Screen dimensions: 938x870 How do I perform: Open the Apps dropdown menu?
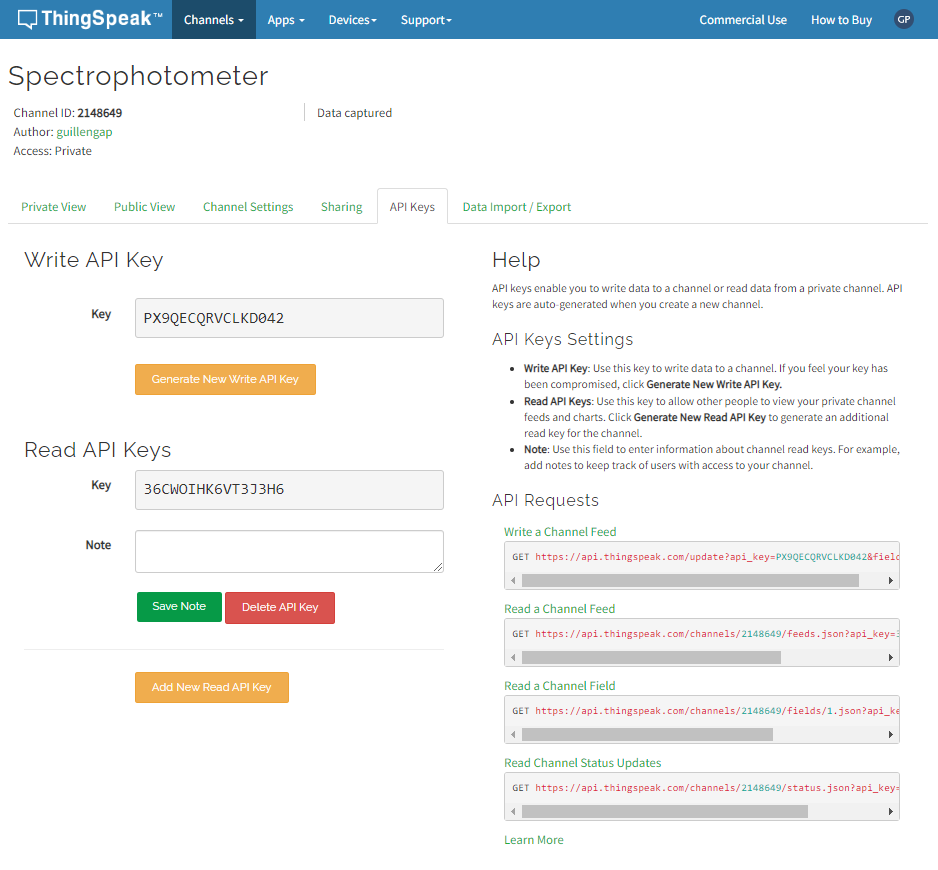click(286, 20)
